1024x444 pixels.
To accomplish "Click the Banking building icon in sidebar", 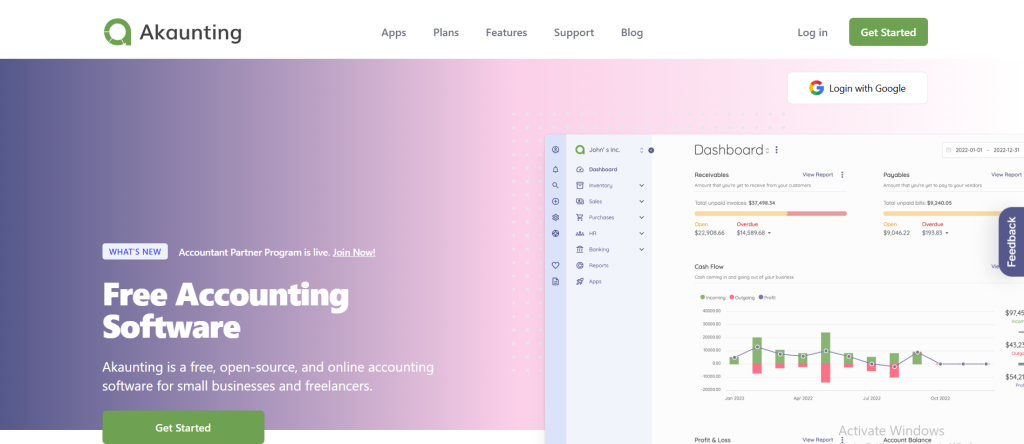I will [580, 249].
